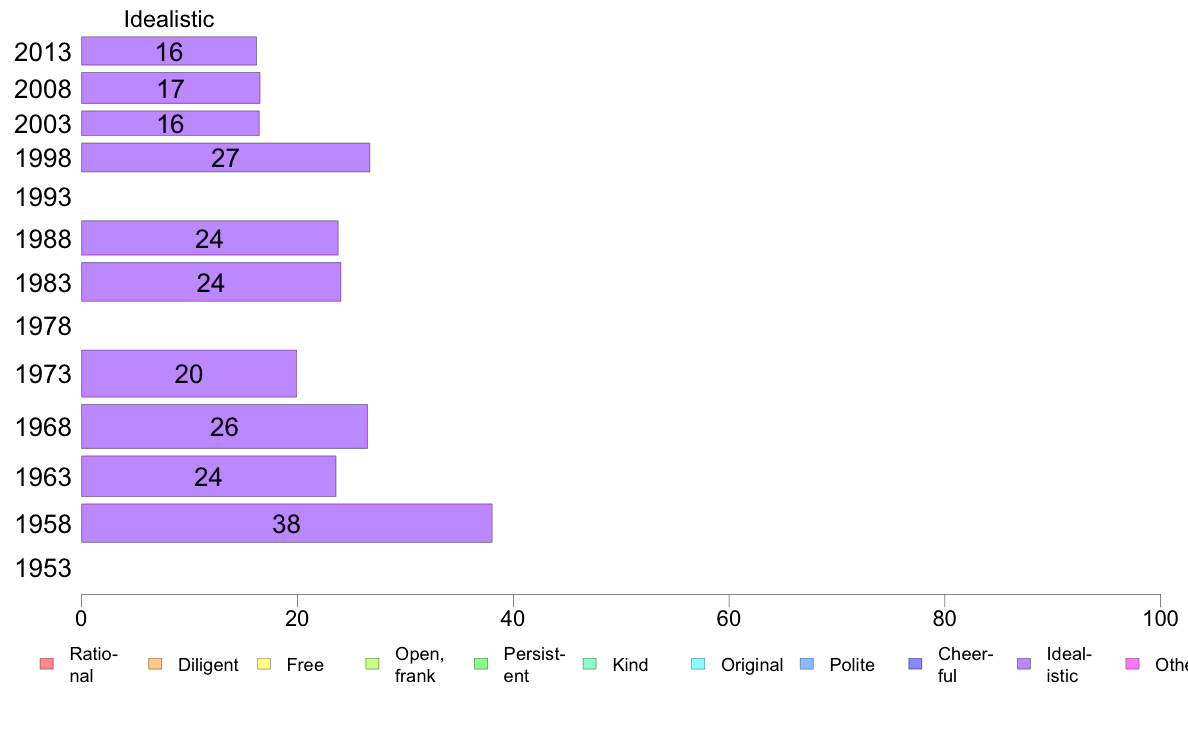Select the 1993 year axis label
This screenshot has height=736, width=1188.
tap(42, 197)
